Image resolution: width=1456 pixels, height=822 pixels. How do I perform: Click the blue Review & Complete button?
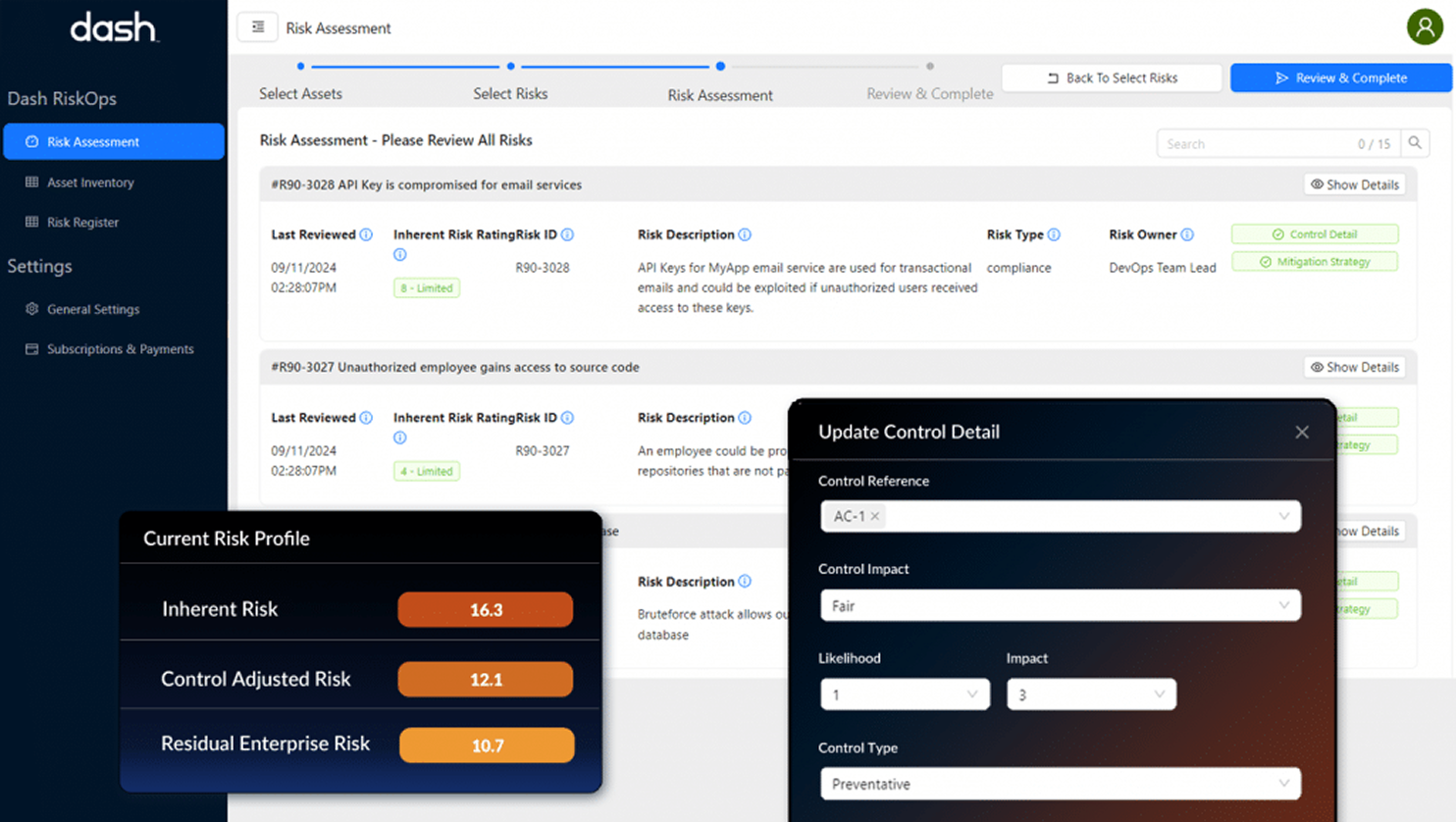pos(1341,77)
